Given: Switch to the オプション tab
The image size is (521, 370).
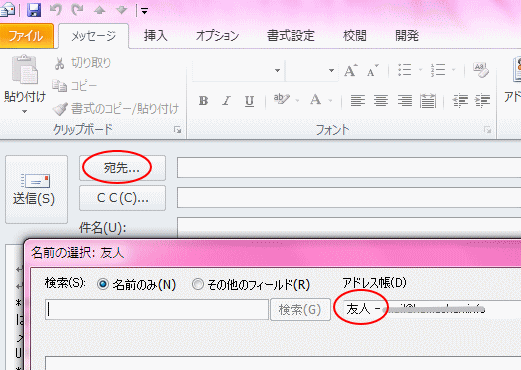Looking at the screenshot, I should 217,36.
